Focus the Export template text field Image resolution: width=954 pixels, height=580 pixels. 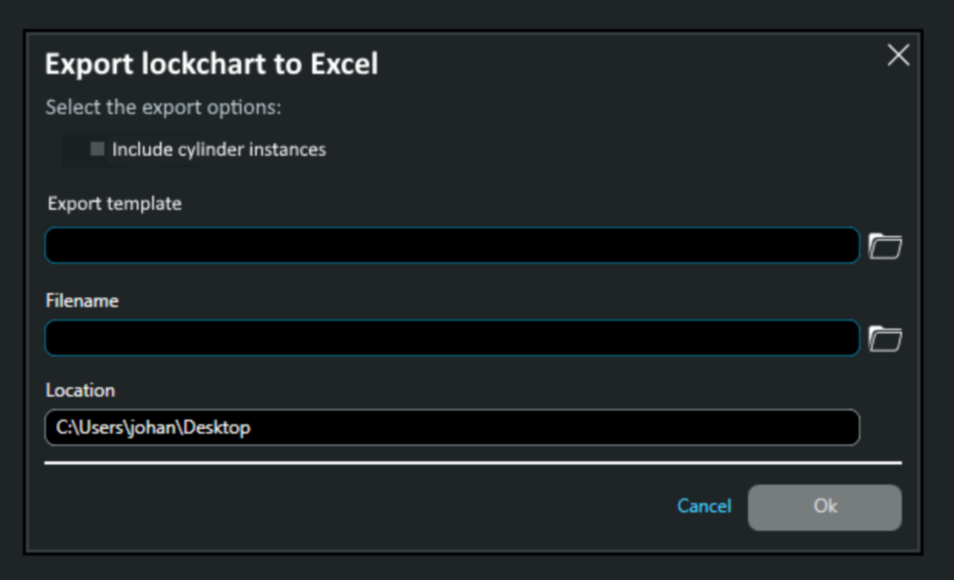coord(451,246)
